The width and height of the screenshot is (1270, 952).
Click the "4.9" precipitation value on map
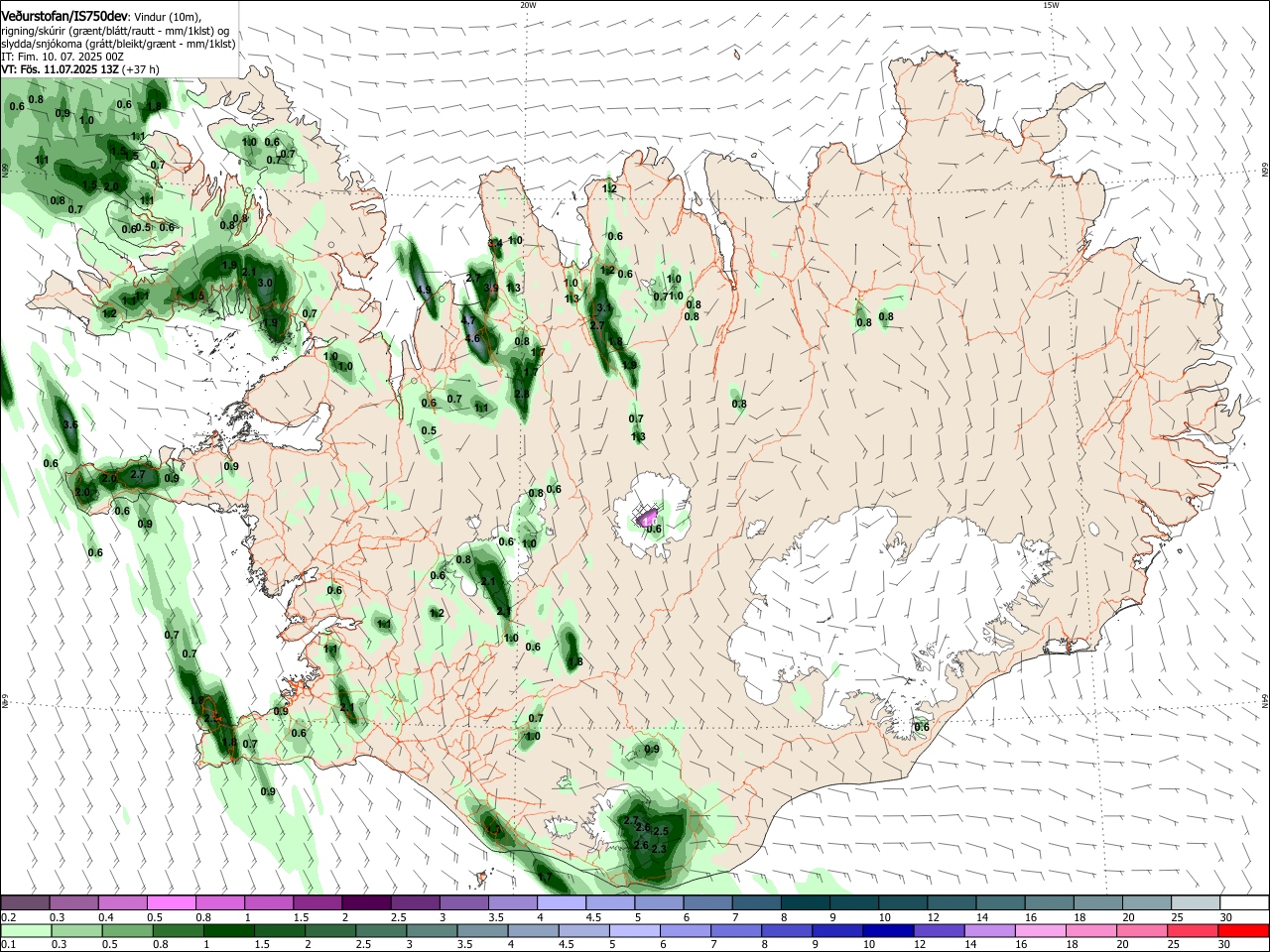point(424,291)
